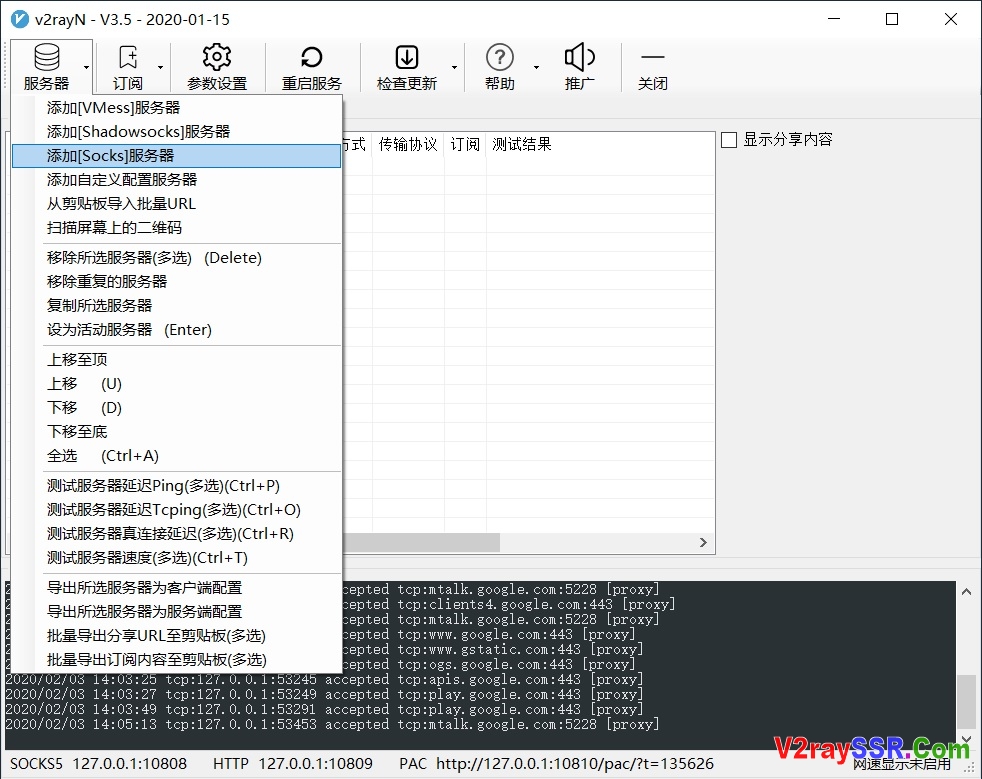
Task: Select 添加[VMess]服务器 menu item
Action: coord(113,108)
